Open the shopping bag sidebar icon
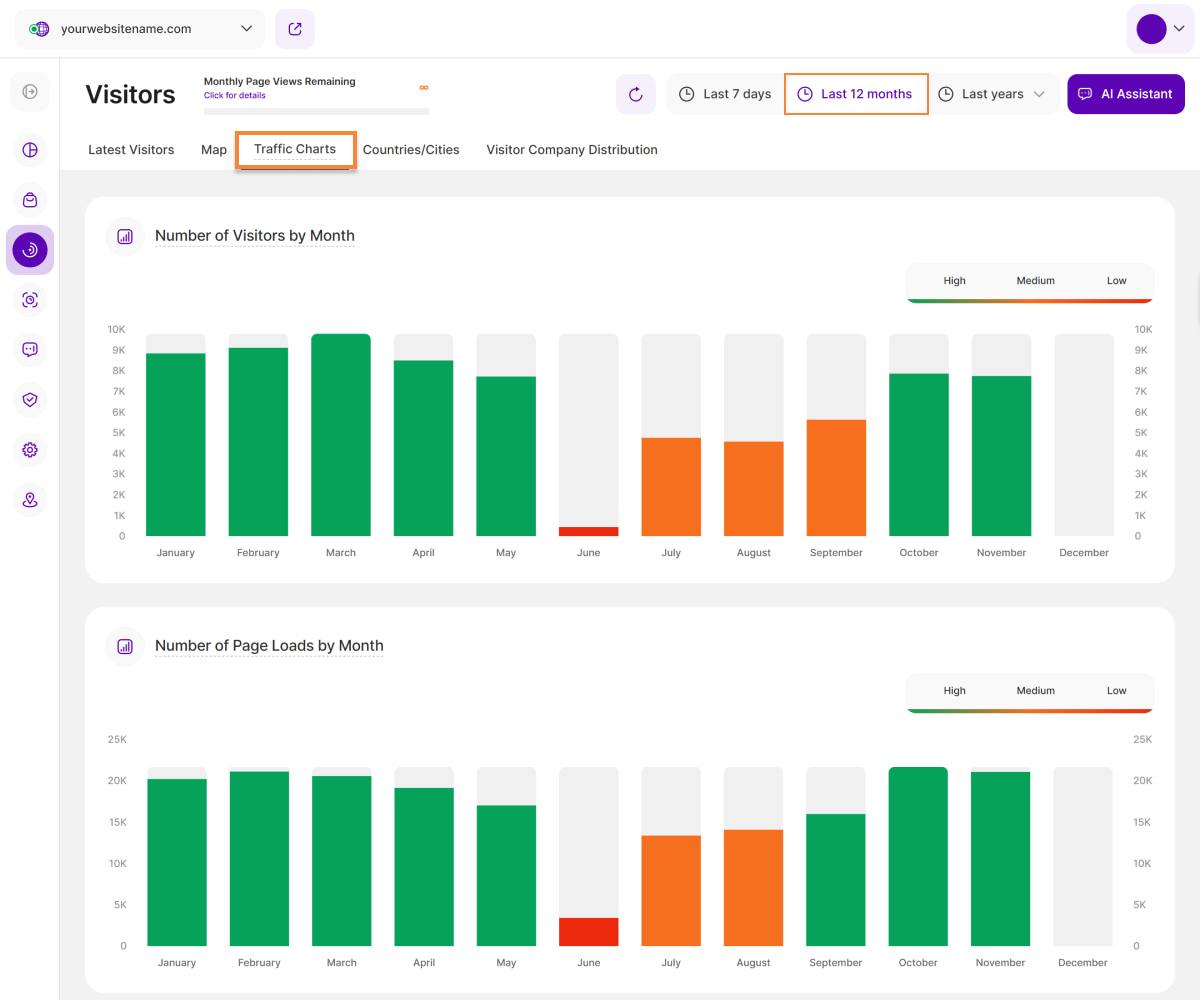The image size is (1200, 1000). point(30,200)
